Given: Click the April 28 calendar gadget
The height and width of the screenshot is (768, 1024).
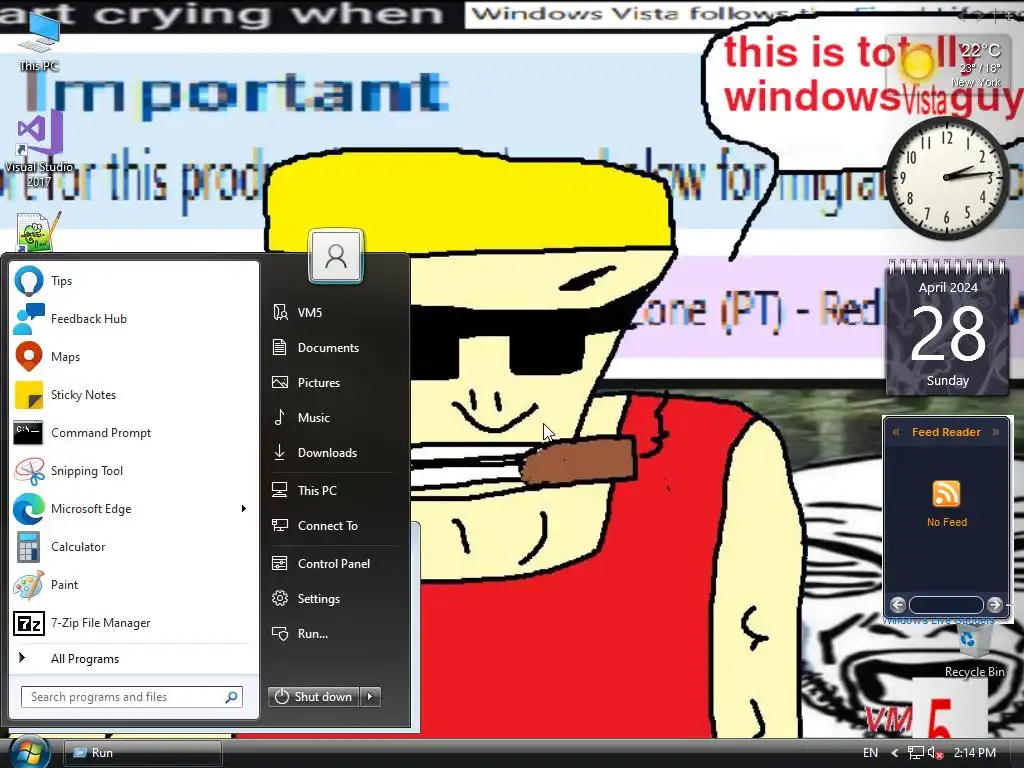Looking at the screenshot, I should (x=948, y=328).
